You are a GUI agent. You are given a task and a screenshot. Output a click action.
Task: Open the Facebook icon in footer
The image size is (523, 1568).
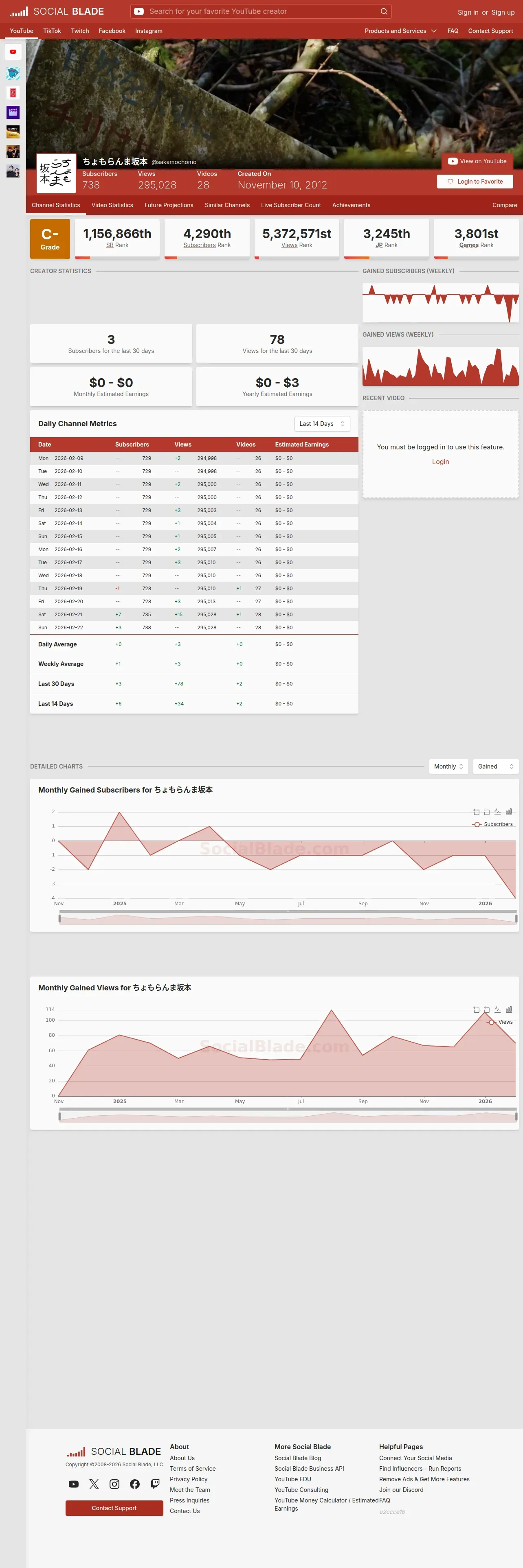(134, 1484)
